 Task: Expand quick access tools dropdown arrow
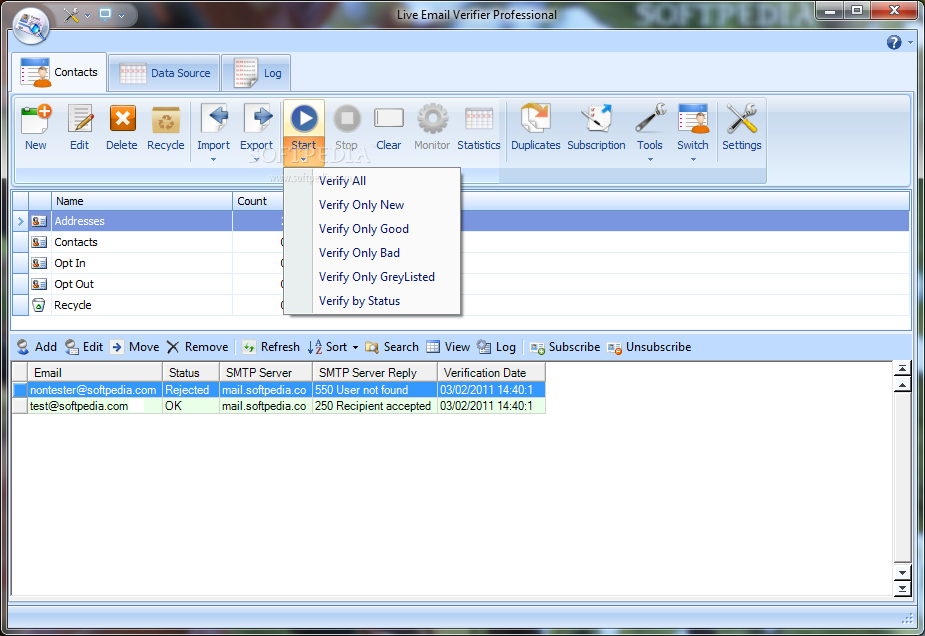[88, 16]
